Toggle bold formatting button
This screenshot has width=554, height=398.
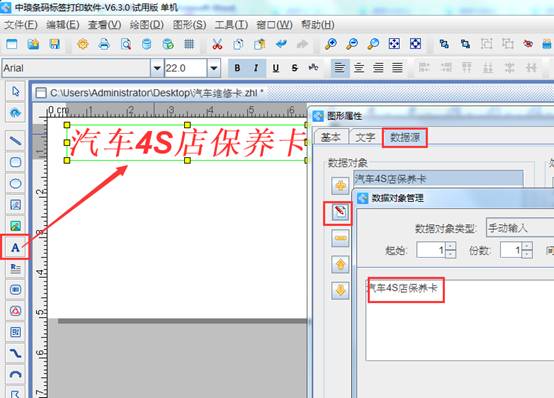pos(237,68)
